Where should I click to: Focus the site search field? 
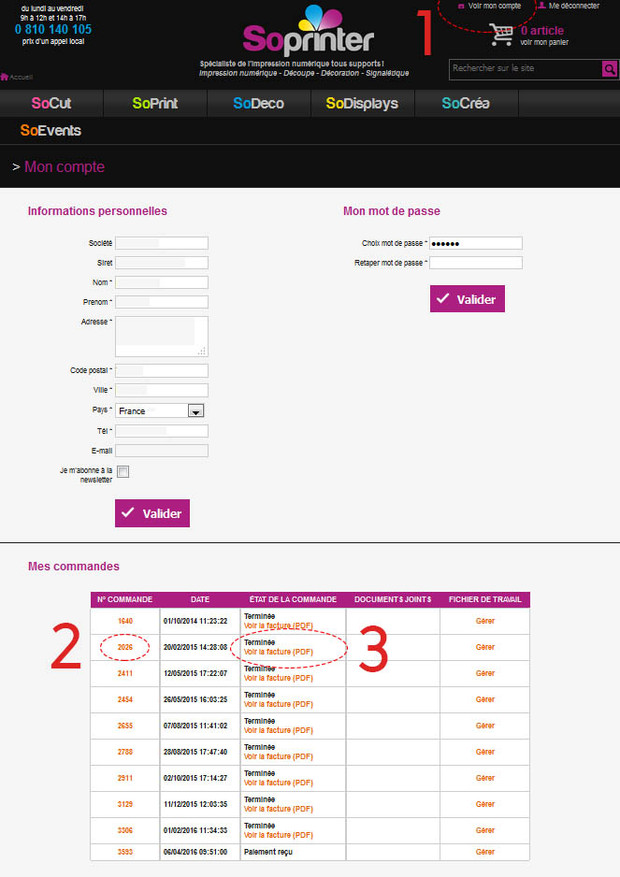[526, 69]
